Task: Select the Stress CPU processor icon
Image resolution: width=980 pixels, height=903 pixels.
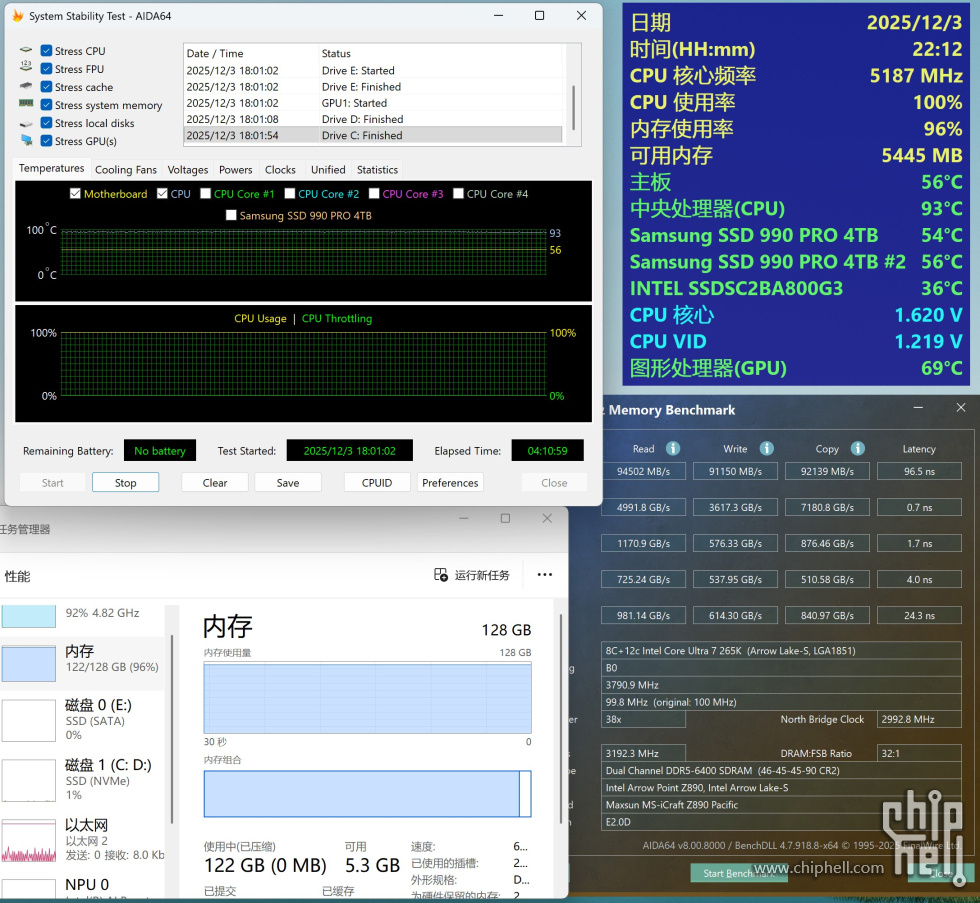Action: 26,51
